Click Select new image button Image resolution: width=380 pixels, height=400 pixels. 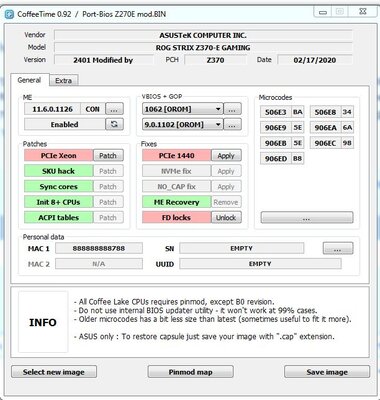point(54,372)
